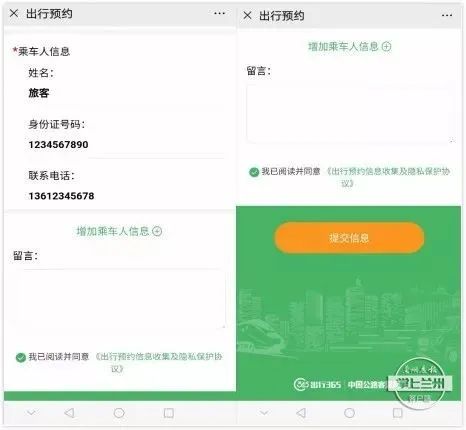
Task: Collapse navigation bar with left down chevron
Action: (31, 413)
